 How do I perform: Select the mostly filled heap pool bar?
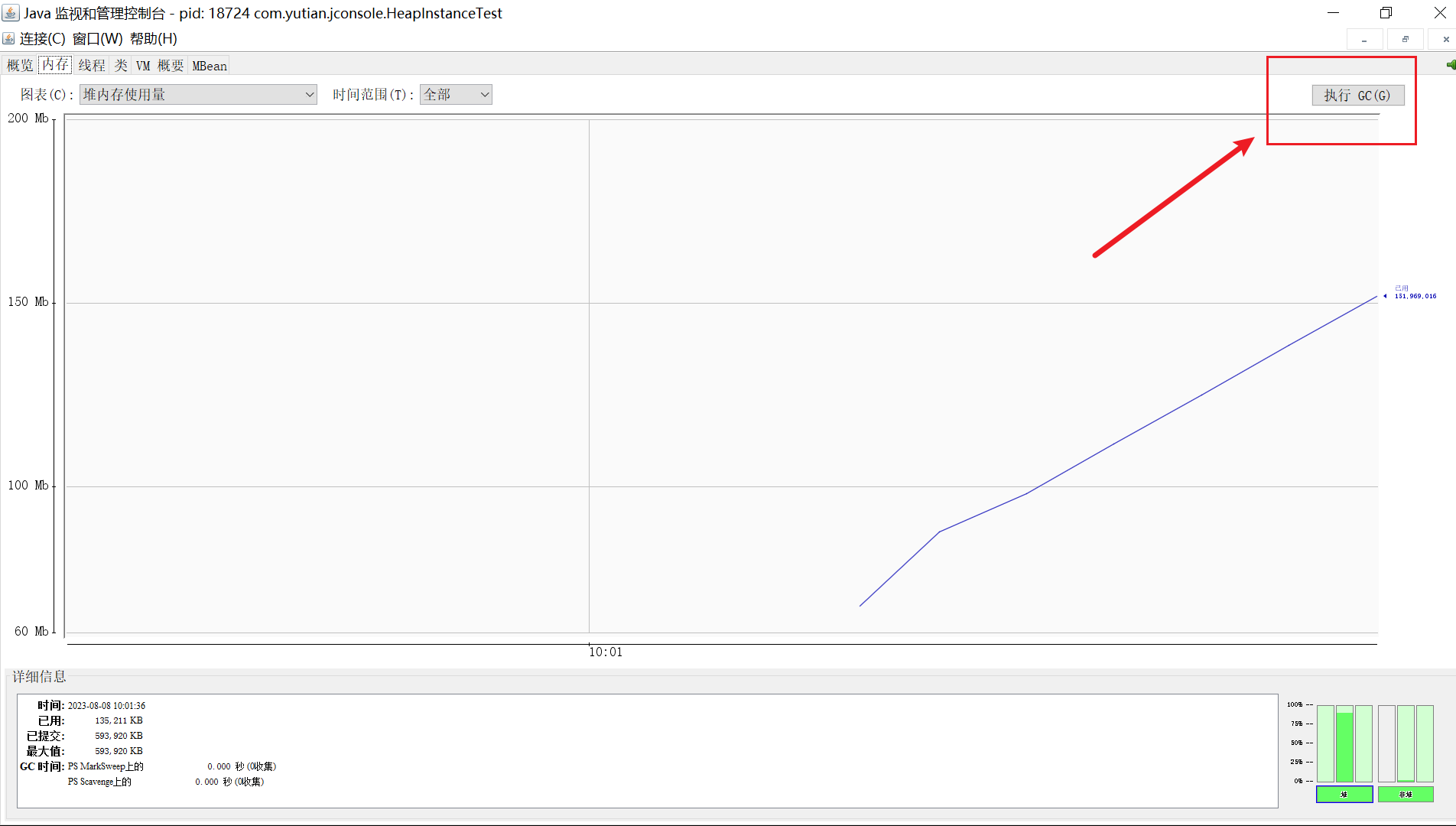tap(1344, 744)
